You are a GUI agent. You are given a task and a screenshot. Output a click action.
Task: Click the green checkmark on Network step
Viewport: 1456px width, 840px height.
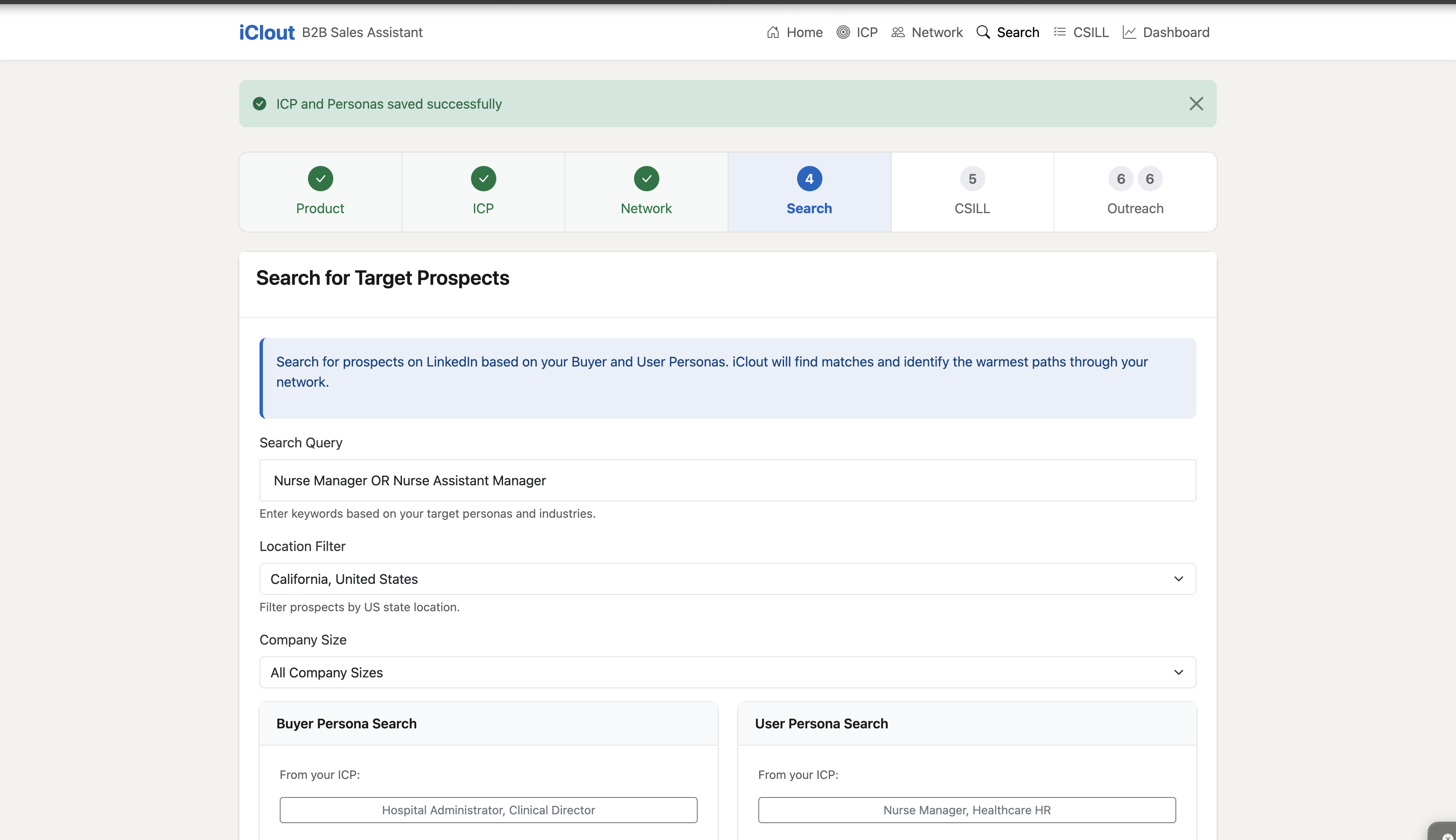click(x=646, y=179)
